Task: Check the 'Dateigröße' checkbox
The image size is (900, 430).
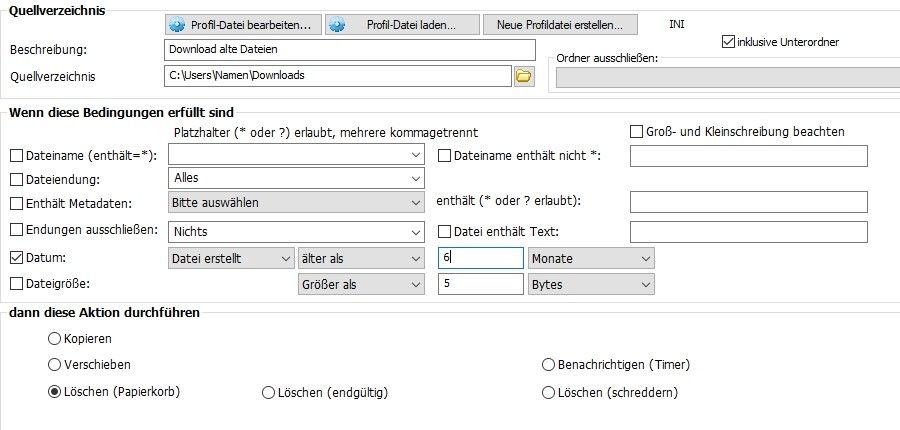Action: tap(16, 284)
